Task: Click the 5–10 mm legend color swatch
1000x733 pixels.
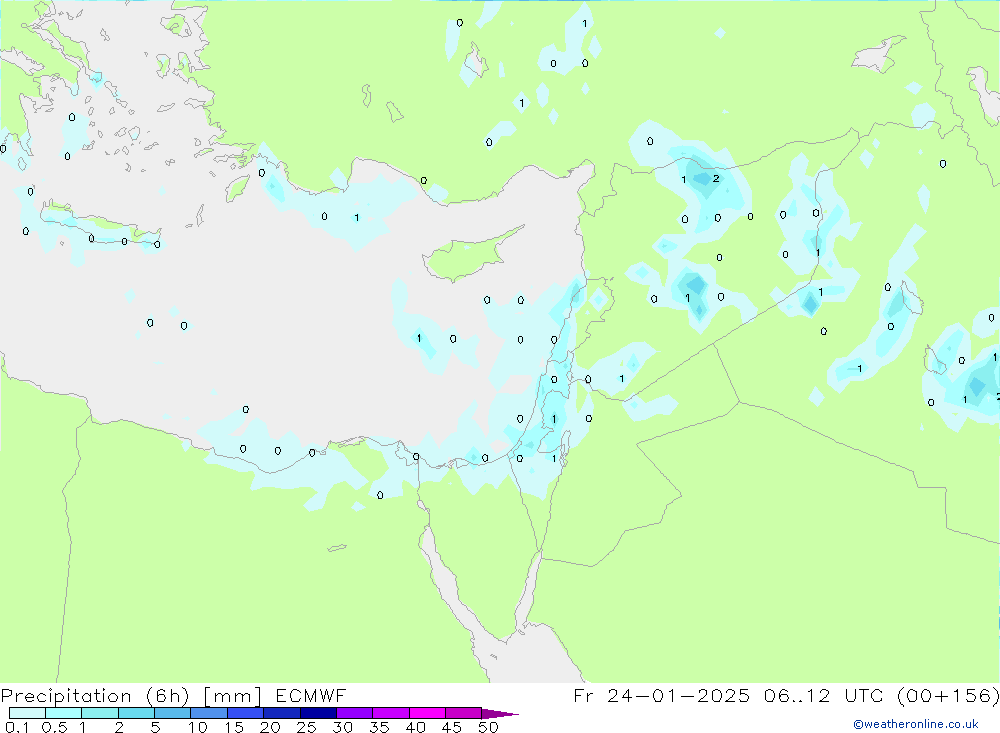Action: (172, 713)
